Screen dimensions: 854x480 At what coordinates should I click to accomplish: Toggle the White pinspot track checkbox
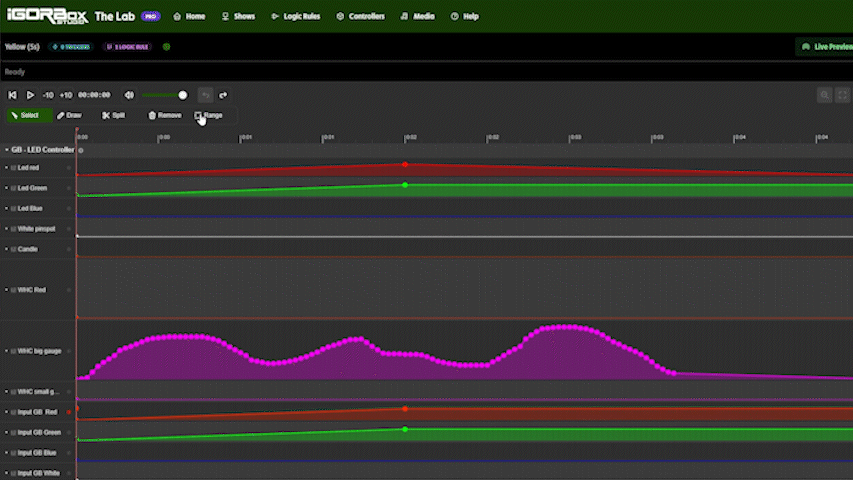14,229
